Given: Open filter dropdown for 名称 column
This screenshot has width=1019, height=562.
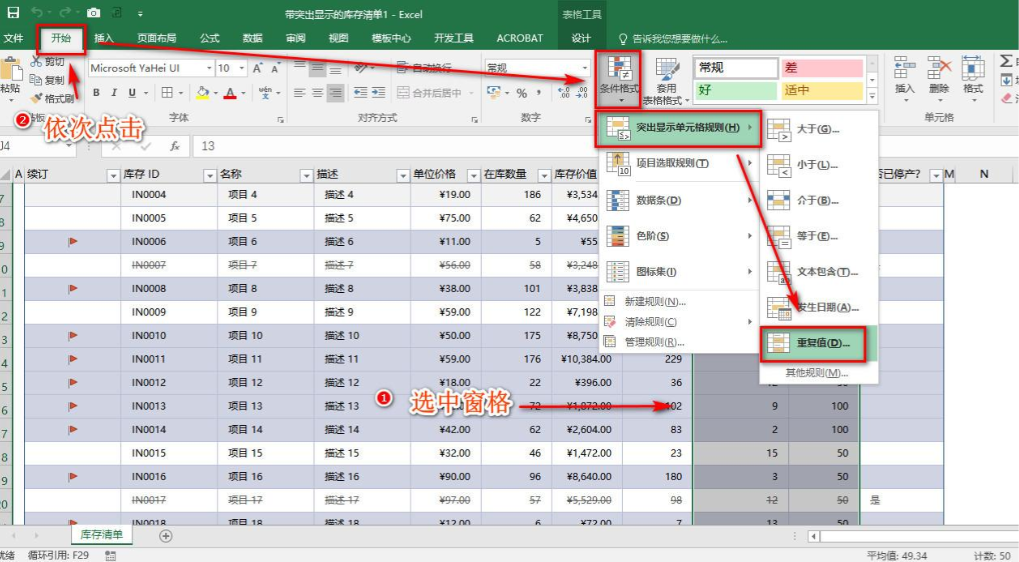Looking at the screenshot, I should pos(306,175).
